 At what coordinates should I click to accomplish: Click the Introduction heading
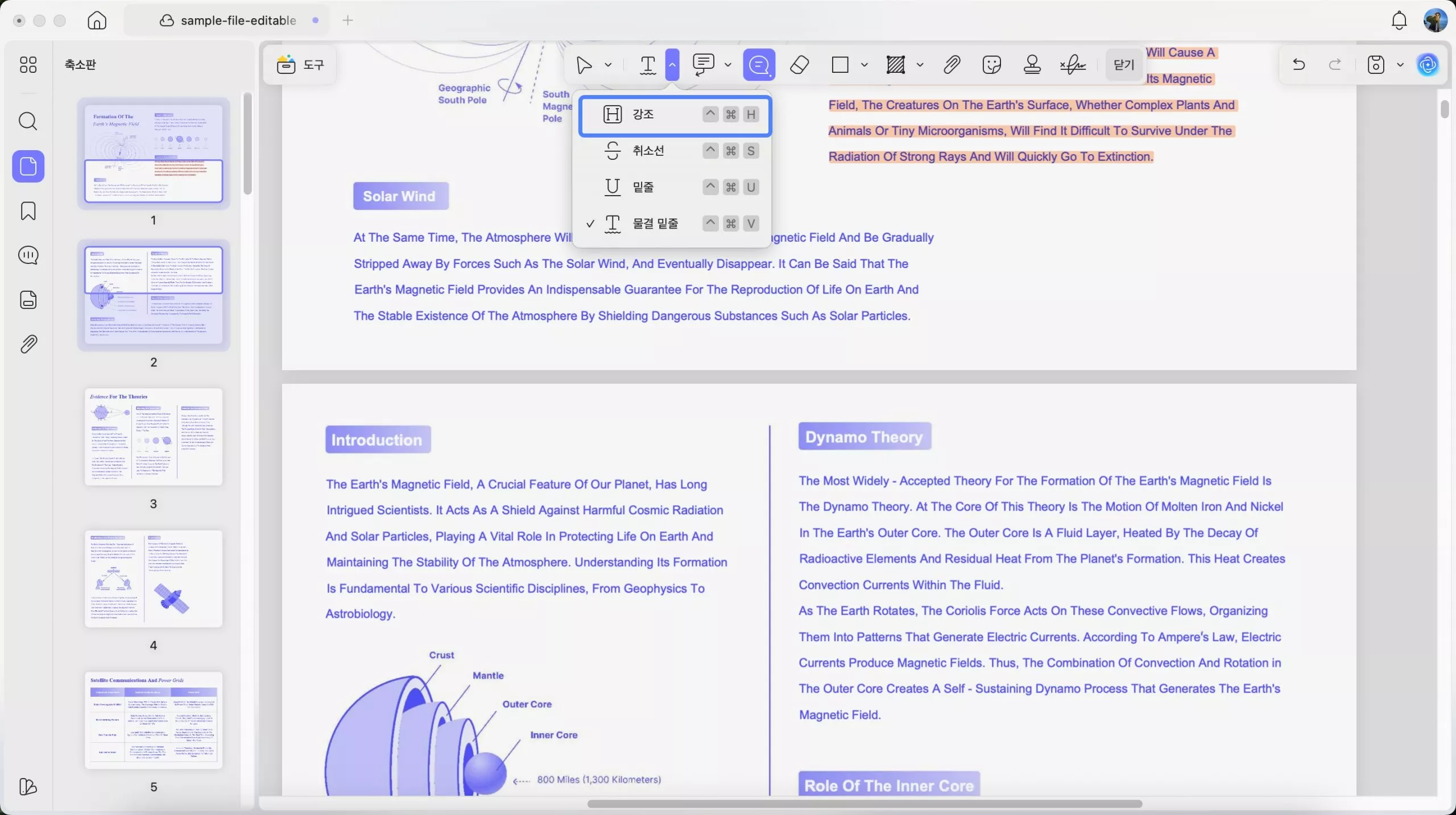(x=378, y=440)
